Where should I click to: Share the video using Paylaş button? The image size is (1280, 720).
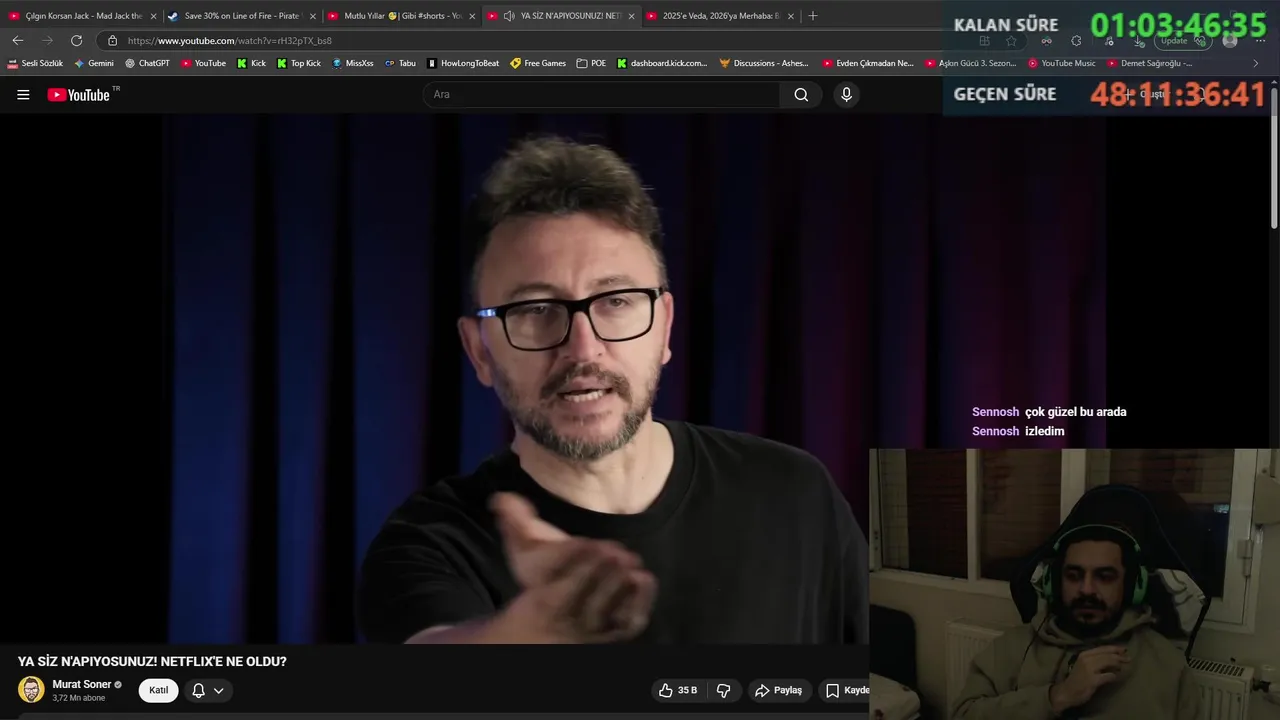pos(778,690)
